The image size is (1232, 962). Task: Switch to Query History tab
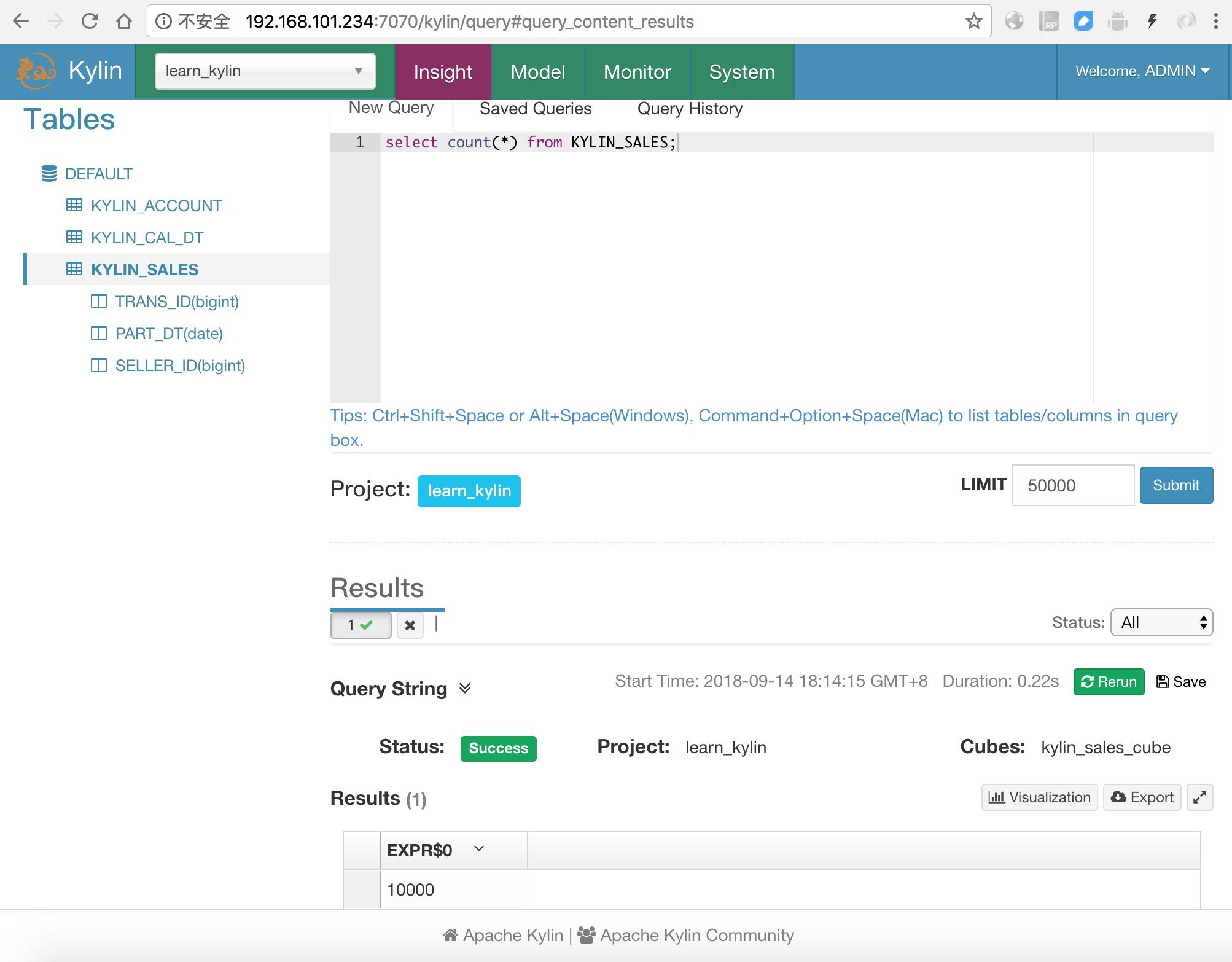690,109
